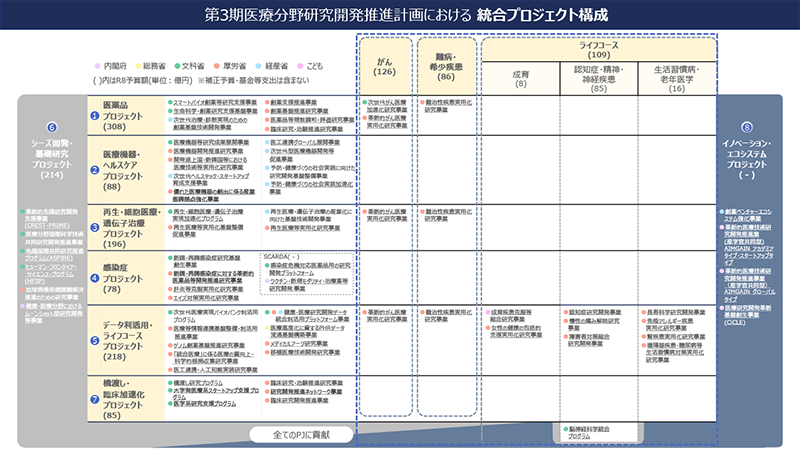800x450 pixels.
Task: Open 医工連携・人工知能実装研究事業 link
Action: [215, 370]
